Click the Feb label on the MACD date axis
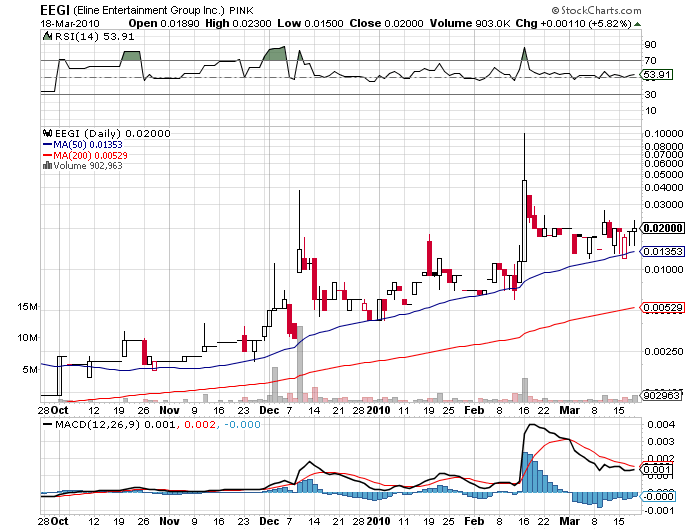 [x=474, y=521]
